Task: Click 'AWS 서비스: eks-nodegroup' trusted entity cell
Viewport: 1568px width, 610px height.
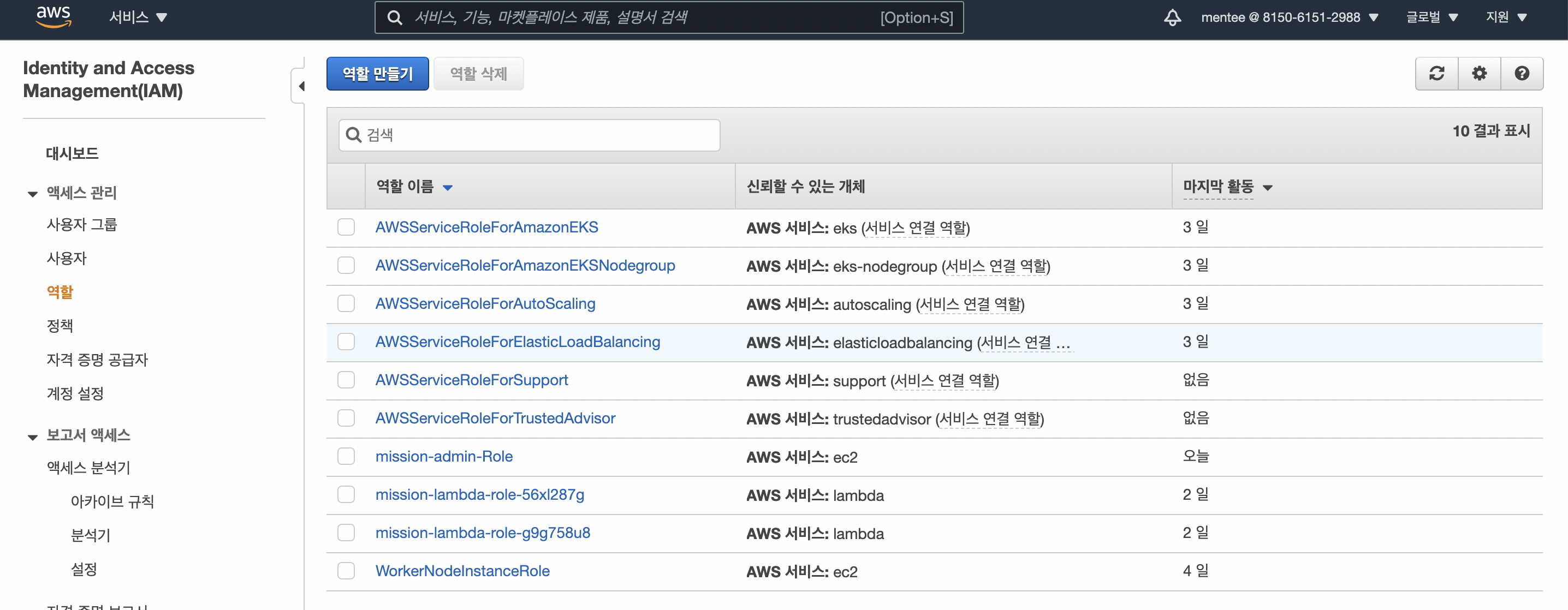Action: pos(898,266)
